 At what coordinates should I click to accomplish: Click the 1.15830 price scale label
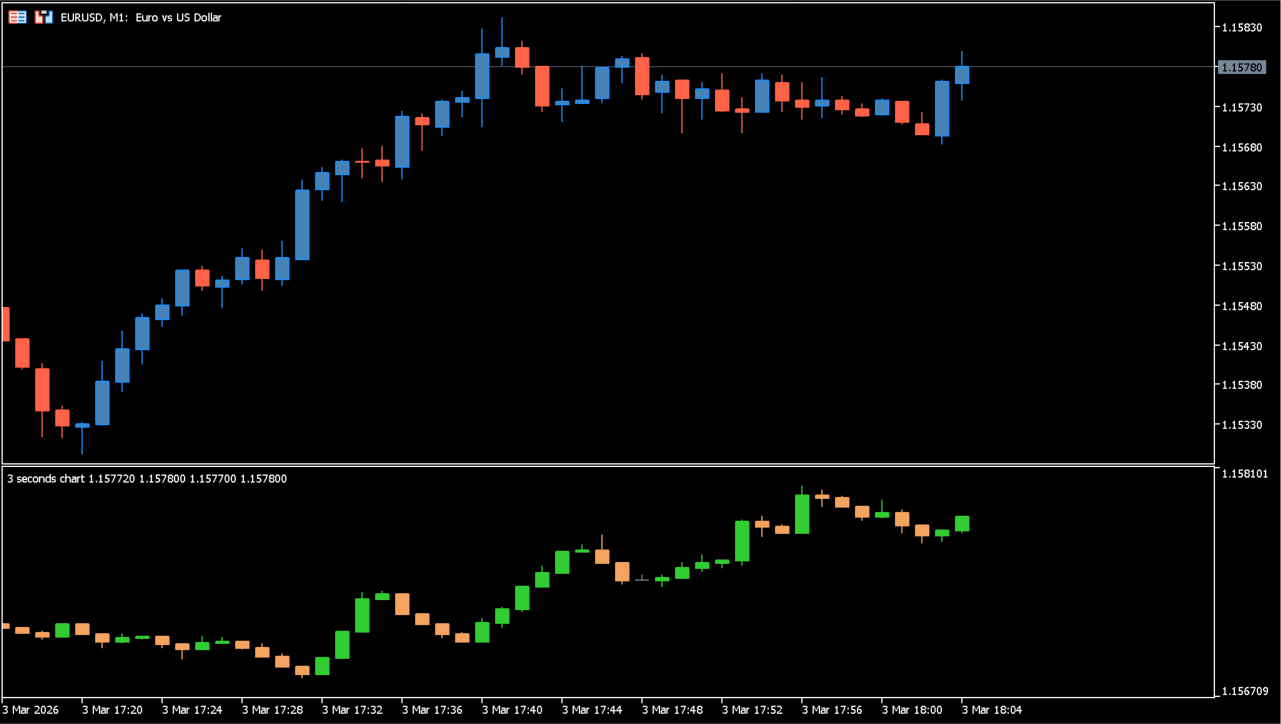click(x=1242, y=28)
